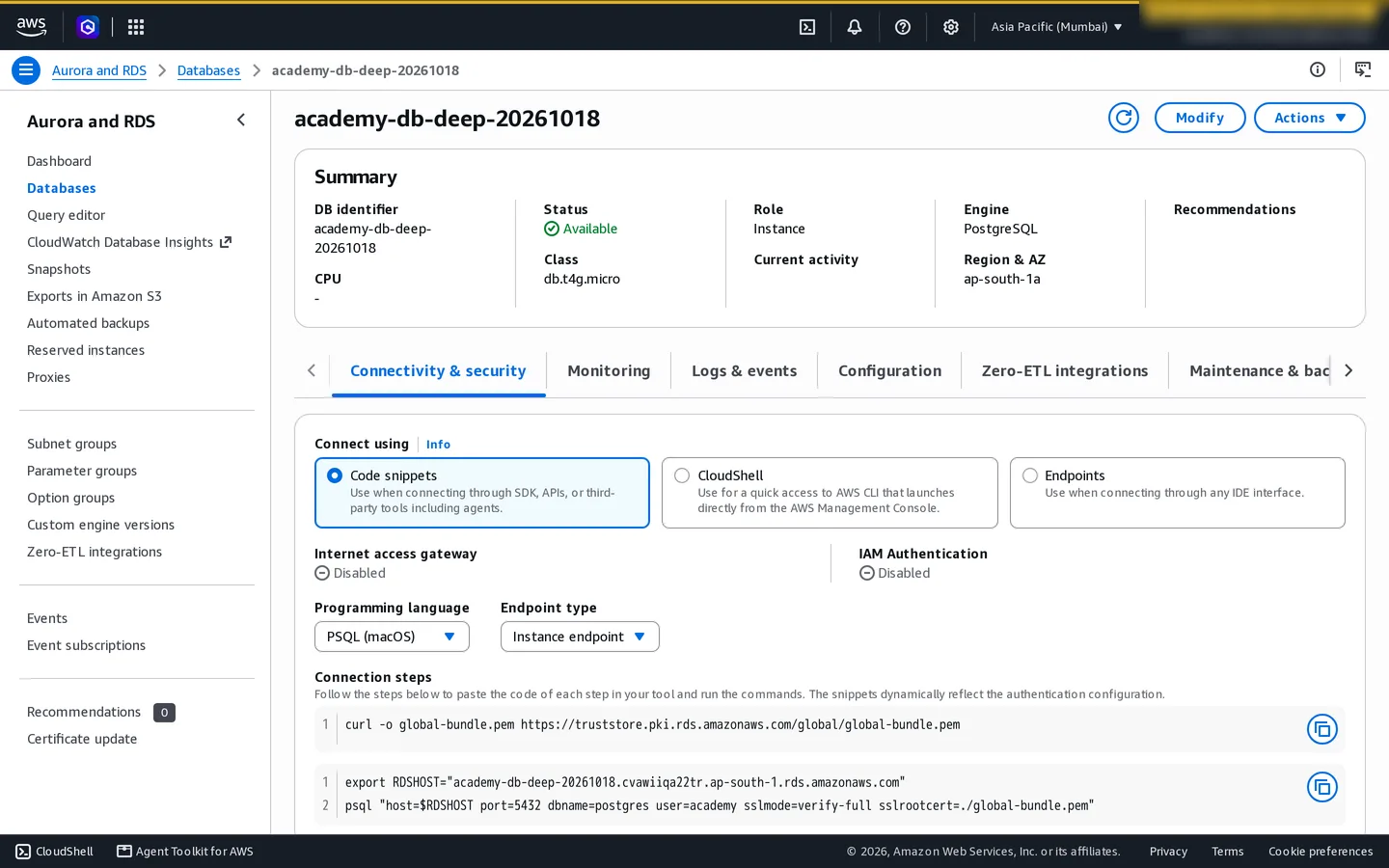Open Snapshots in sidebar
This screenshot has width=1389, height=868.
coord(59,269)
